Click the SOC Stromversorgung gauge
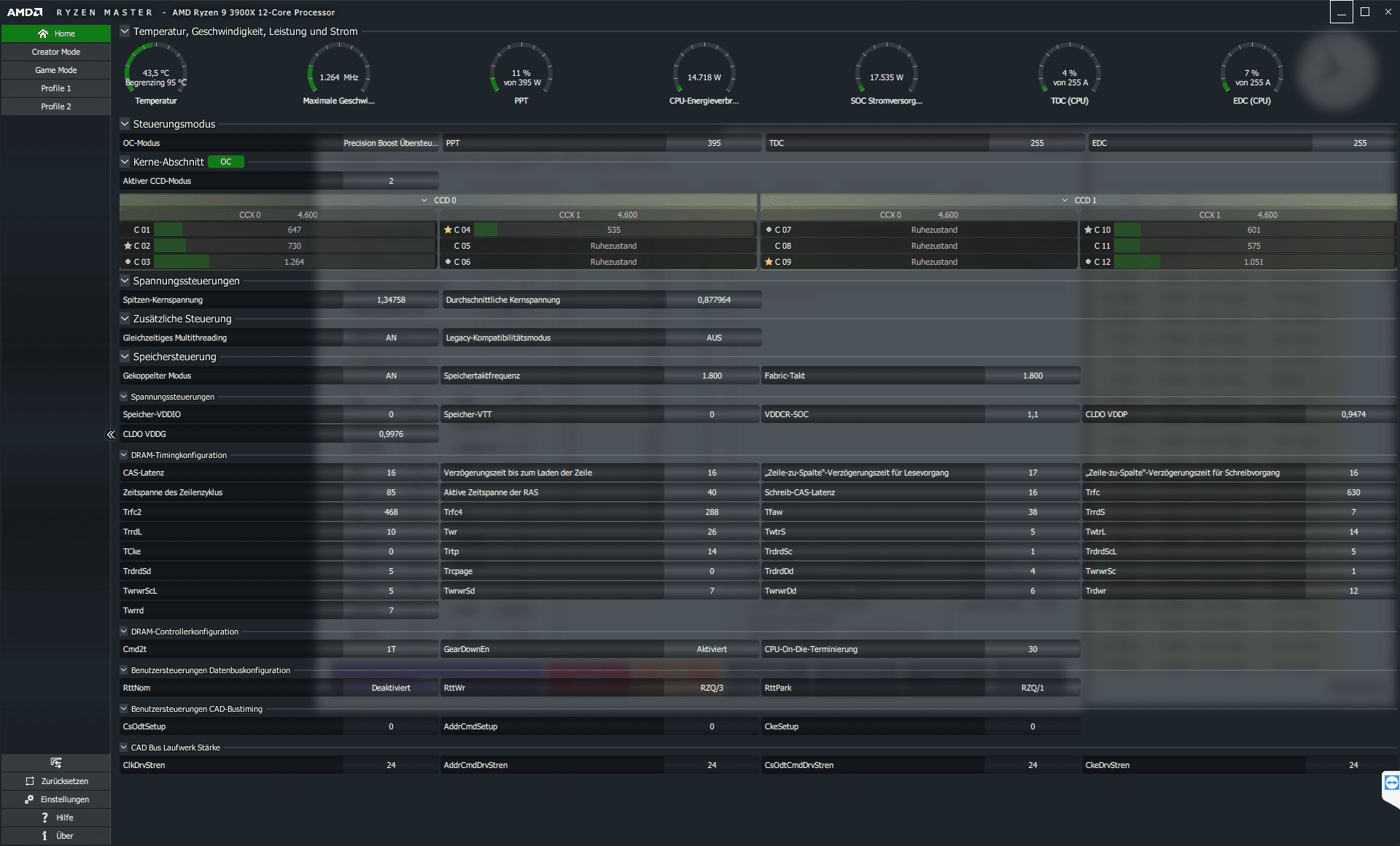 pos(887,74)
